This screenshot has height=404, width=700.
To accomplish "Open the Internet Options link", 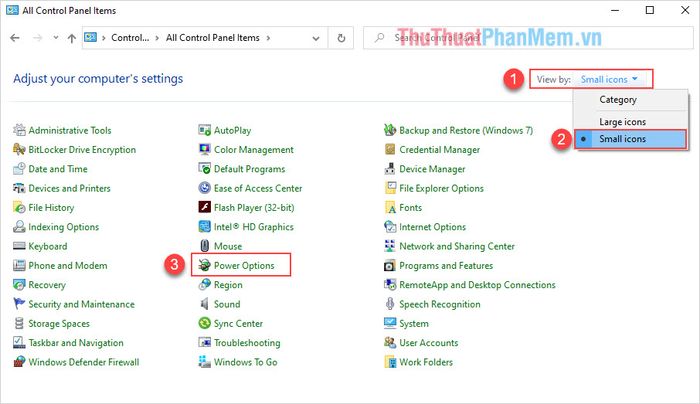I will [432, 227].
